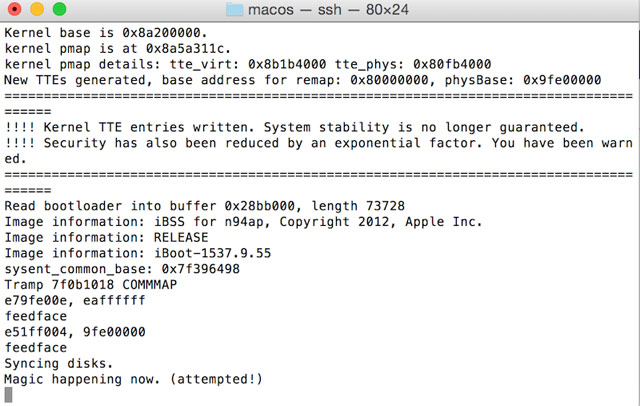Screen dimensions: 640x406
Task: Click the green zoom window button
Action: (55, 11)
